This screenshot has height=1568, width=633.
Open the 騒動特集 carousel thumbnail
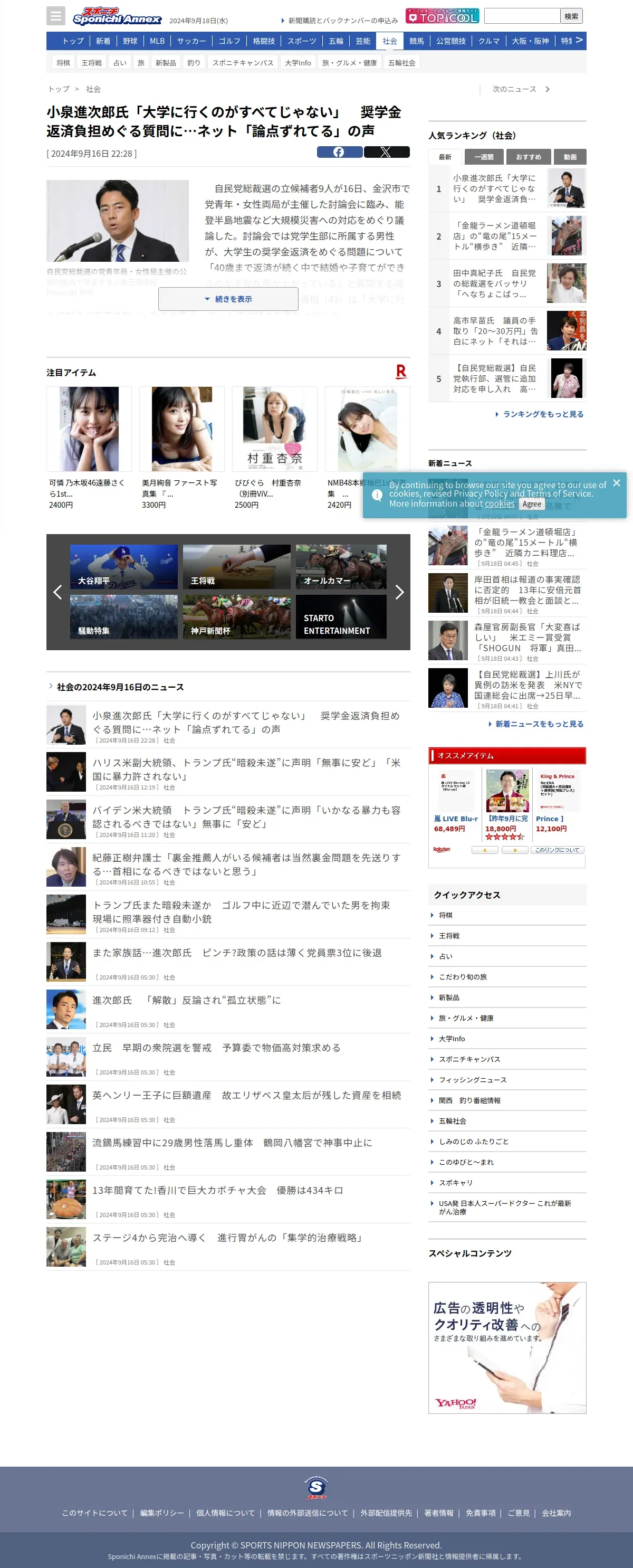tap(123, 616)
